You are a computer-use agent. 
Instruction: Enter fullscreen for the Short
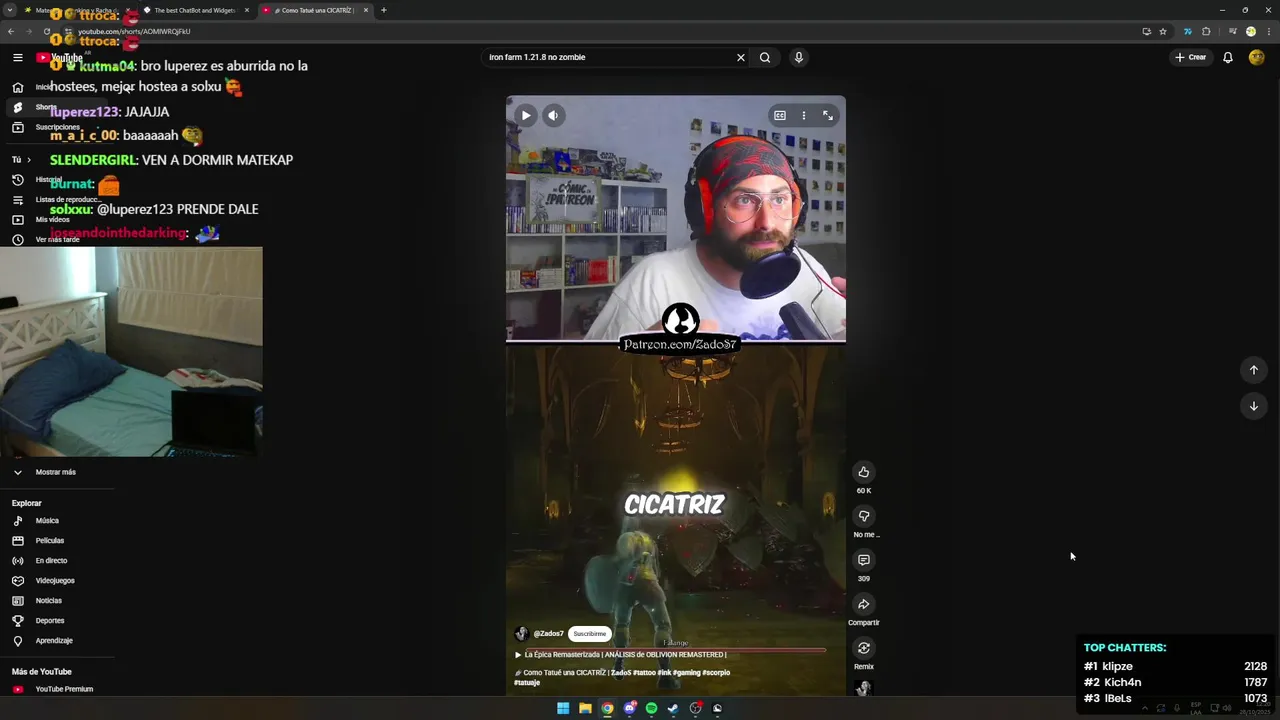[x=828, y=115]
